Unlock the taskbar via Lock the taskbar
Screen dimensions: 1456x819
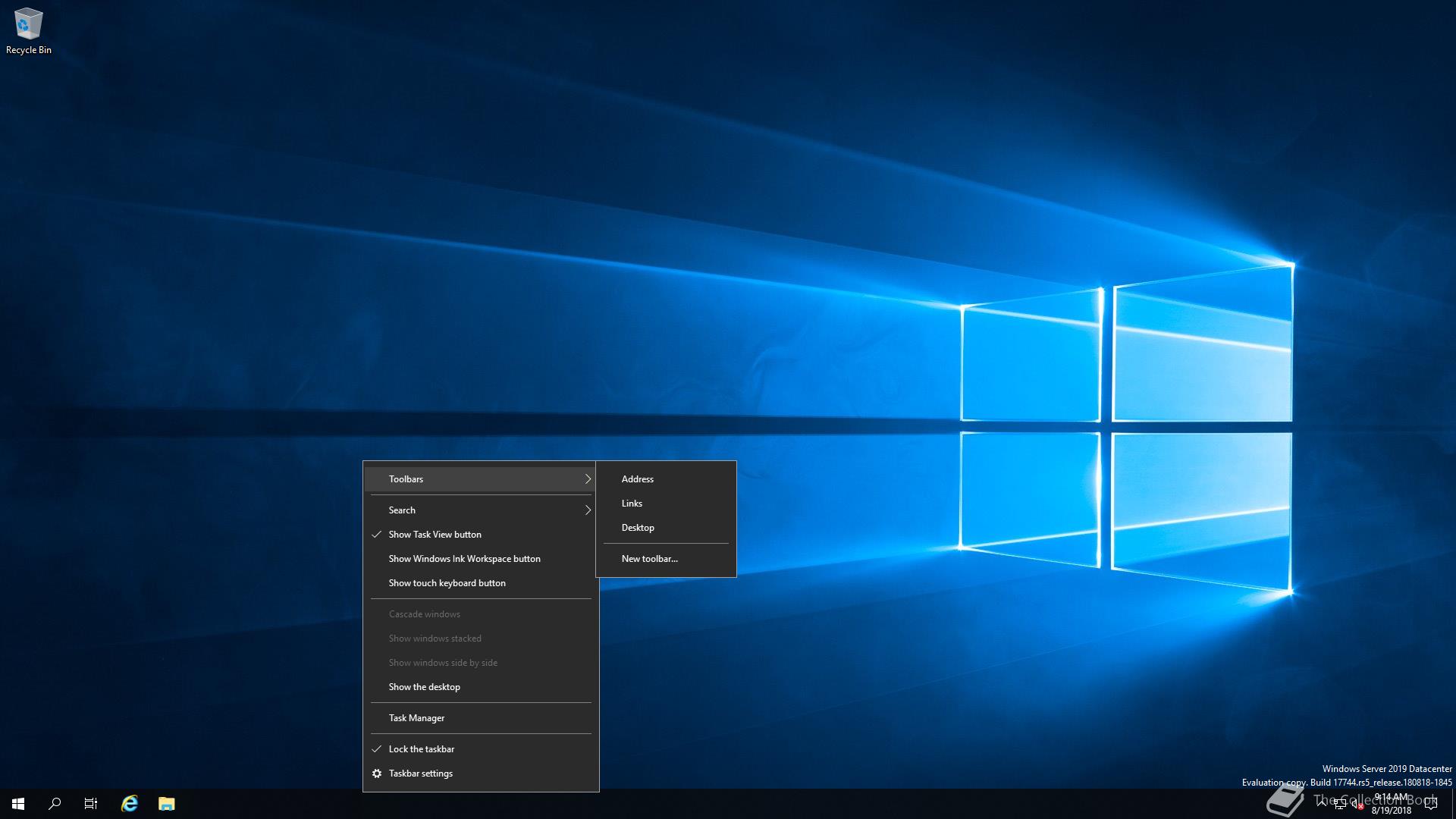(421, 749)
